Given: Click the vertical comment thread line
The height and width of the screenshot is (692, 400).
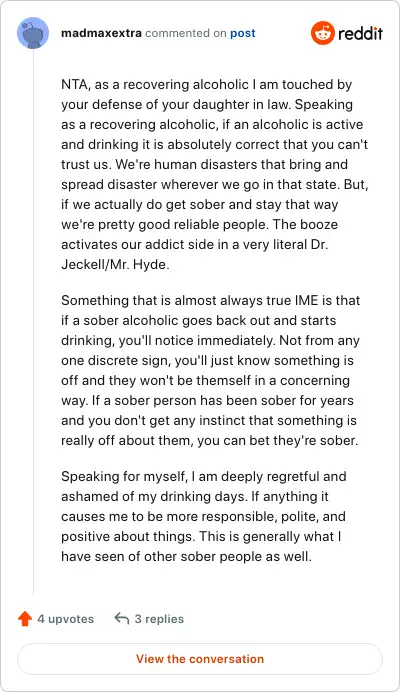Looking at the screenshot, I should [34, 322].
